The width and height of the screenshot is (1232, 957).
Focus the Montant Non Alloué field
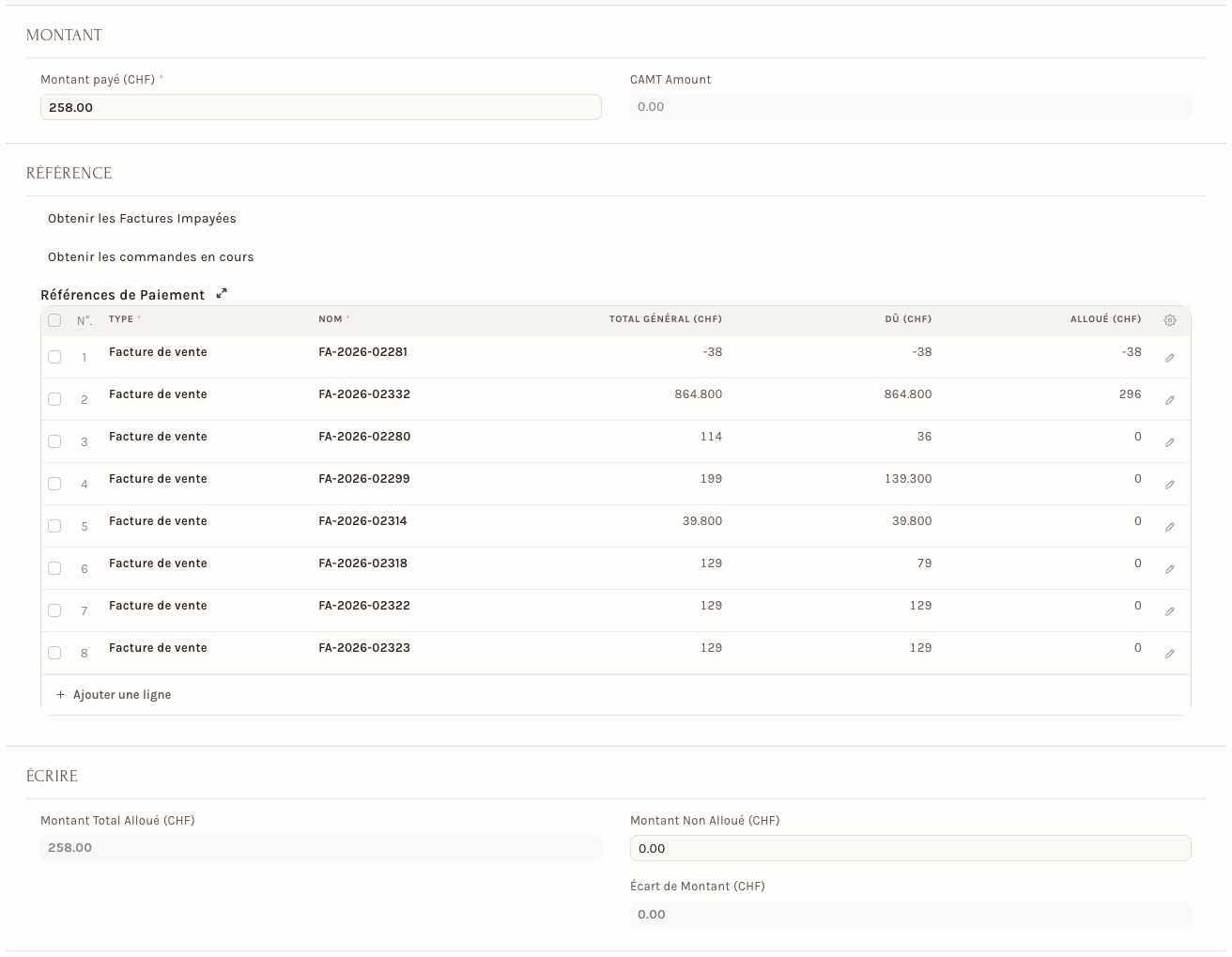pyautogui.click(x=910, y=848)
